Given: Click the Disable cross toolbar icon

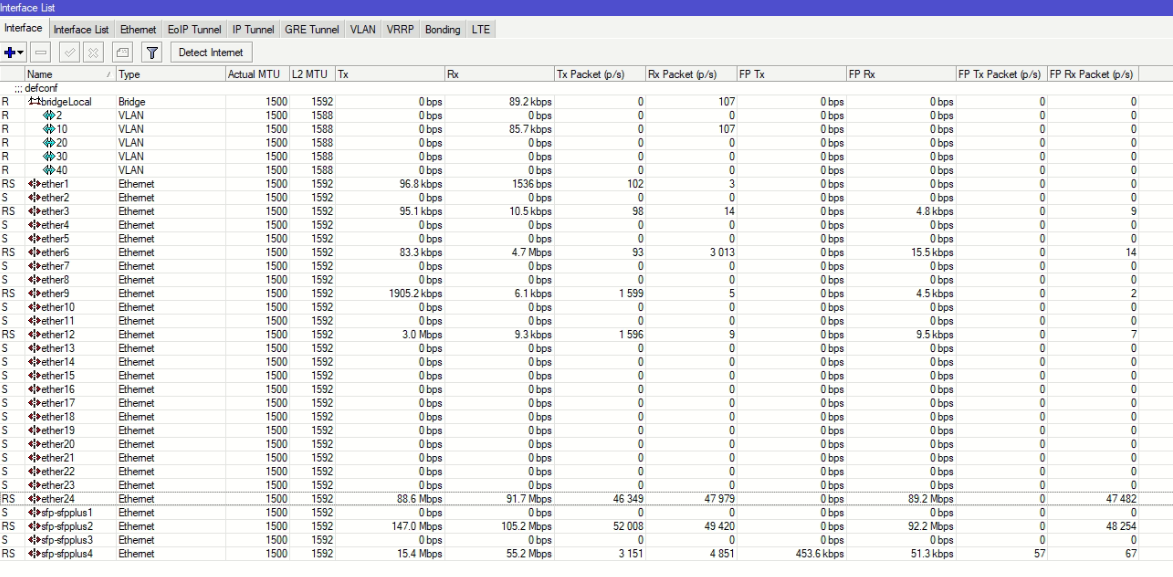Looking at the screenshot, I should tap(93, 52).
